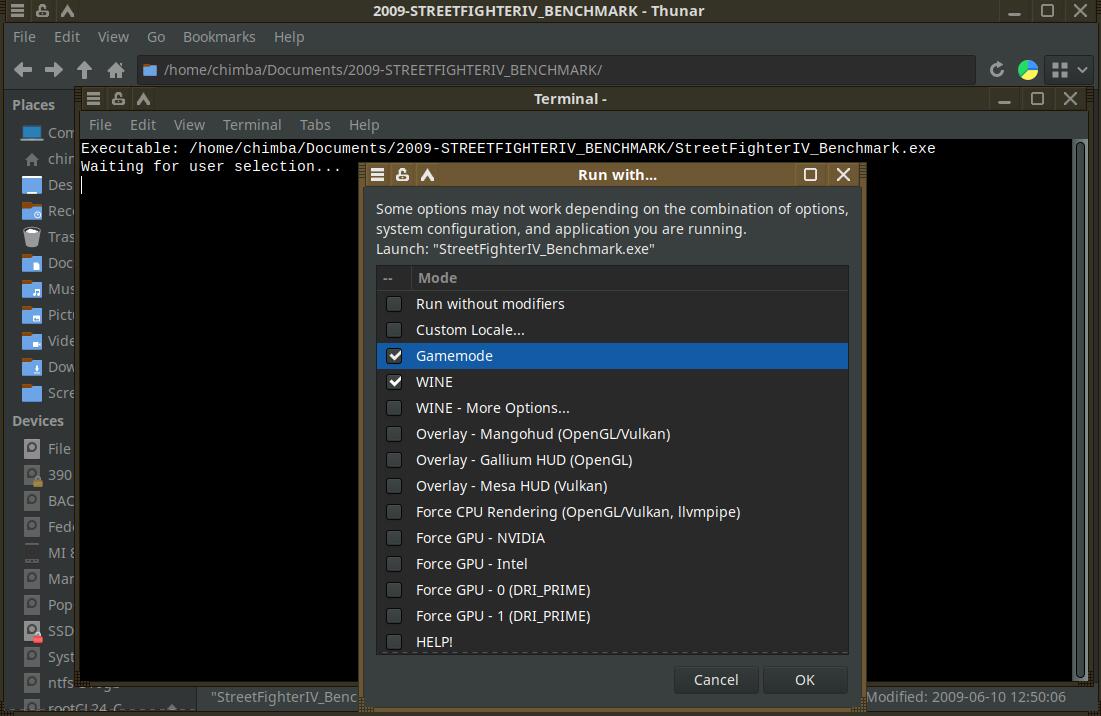Reload the current folder in Thunar
Viewport: 1101px width, 716px height.
click(x=996, y=69)
